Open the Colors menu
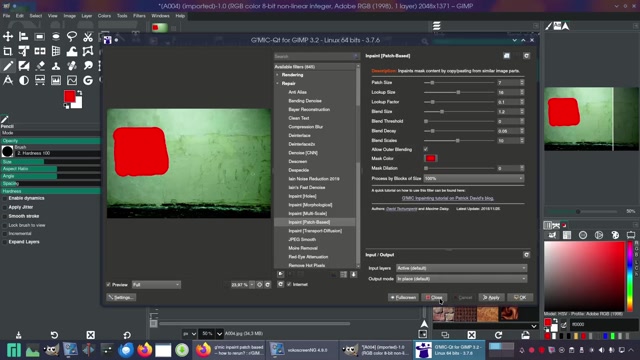Viewport: 640px width, 360px height. (104, 16)
